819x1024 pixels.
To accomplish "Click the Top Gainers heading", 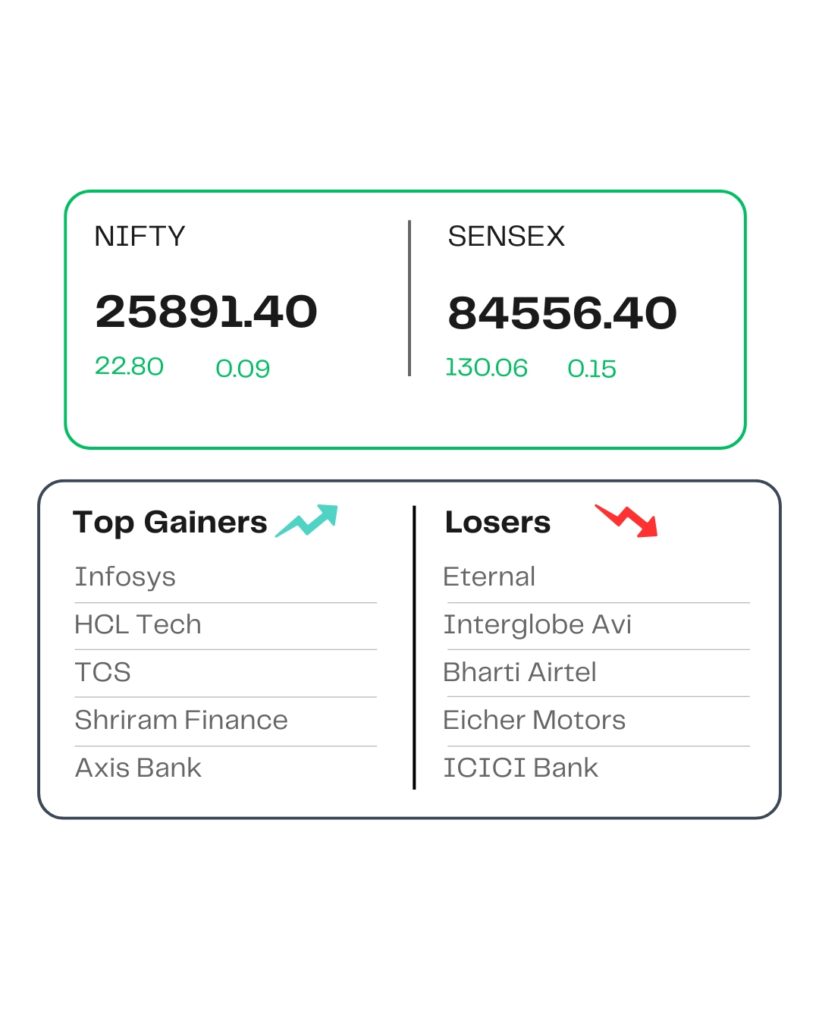I will point(170,522).
